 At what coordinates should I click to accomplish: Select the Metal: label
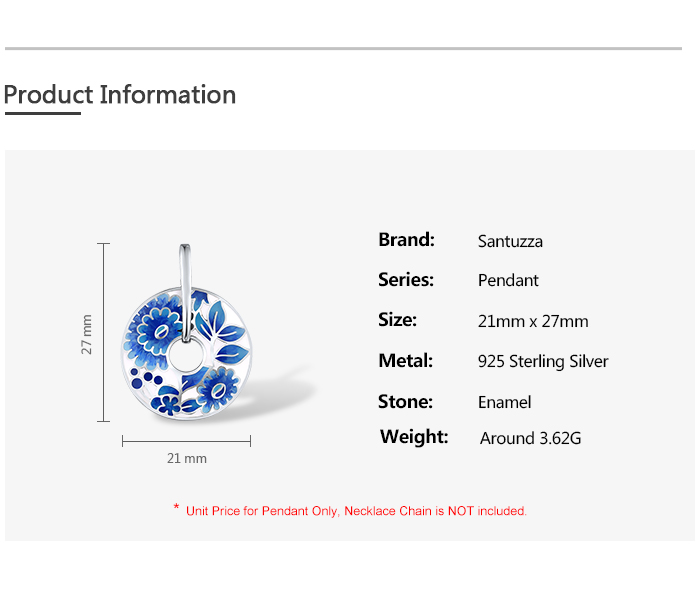(x=405, y=360)
